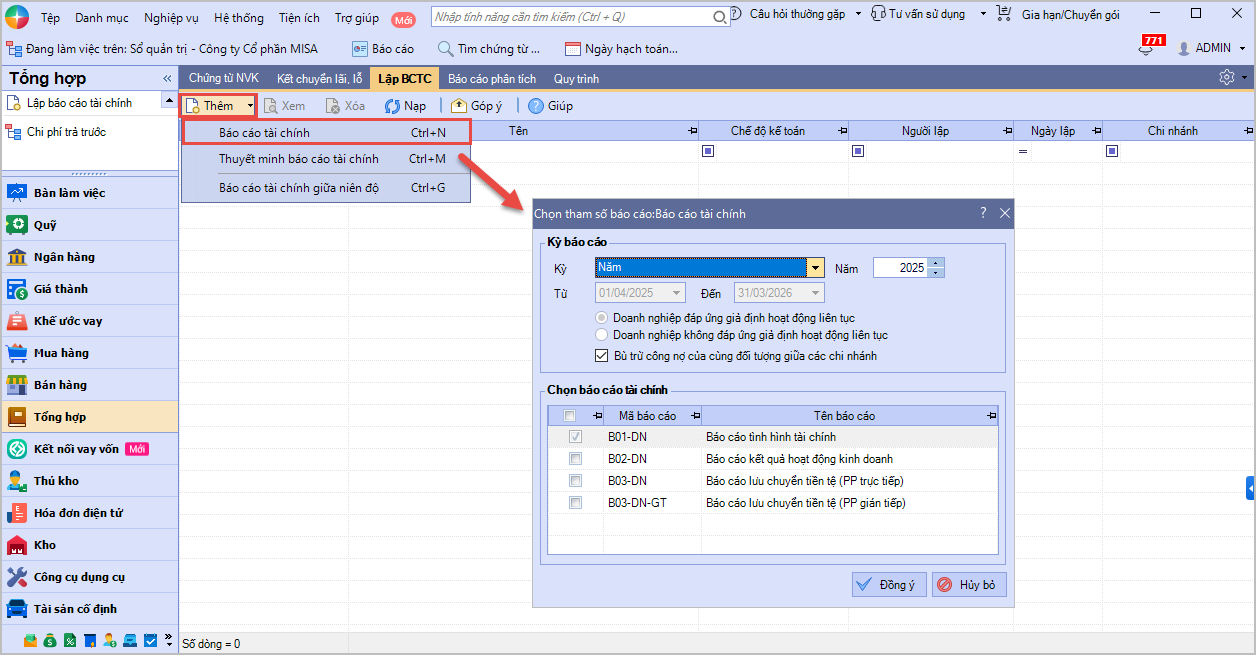1256x655 pixels.
Task: Switch to the Báo cáo phân tích tab
Action: tap(491, 78)
